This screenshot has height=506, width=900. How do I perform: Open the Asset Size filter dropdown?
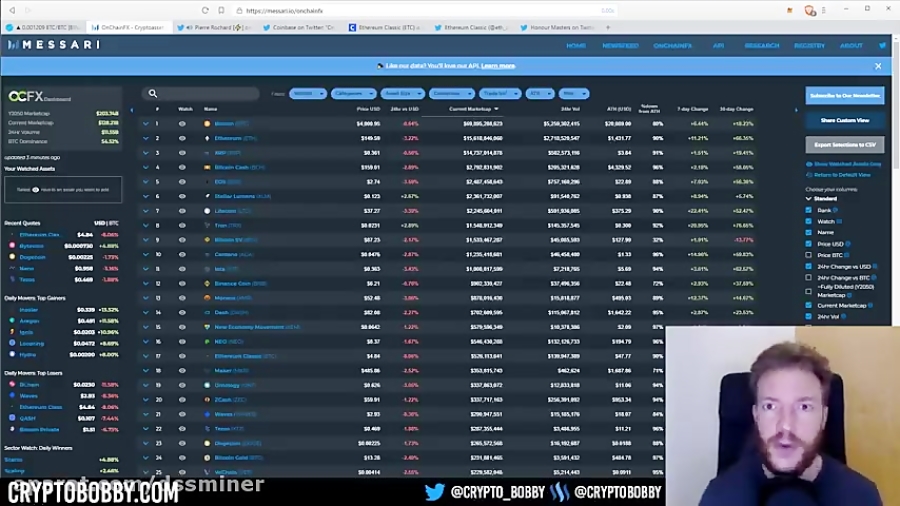click(402, 94)
